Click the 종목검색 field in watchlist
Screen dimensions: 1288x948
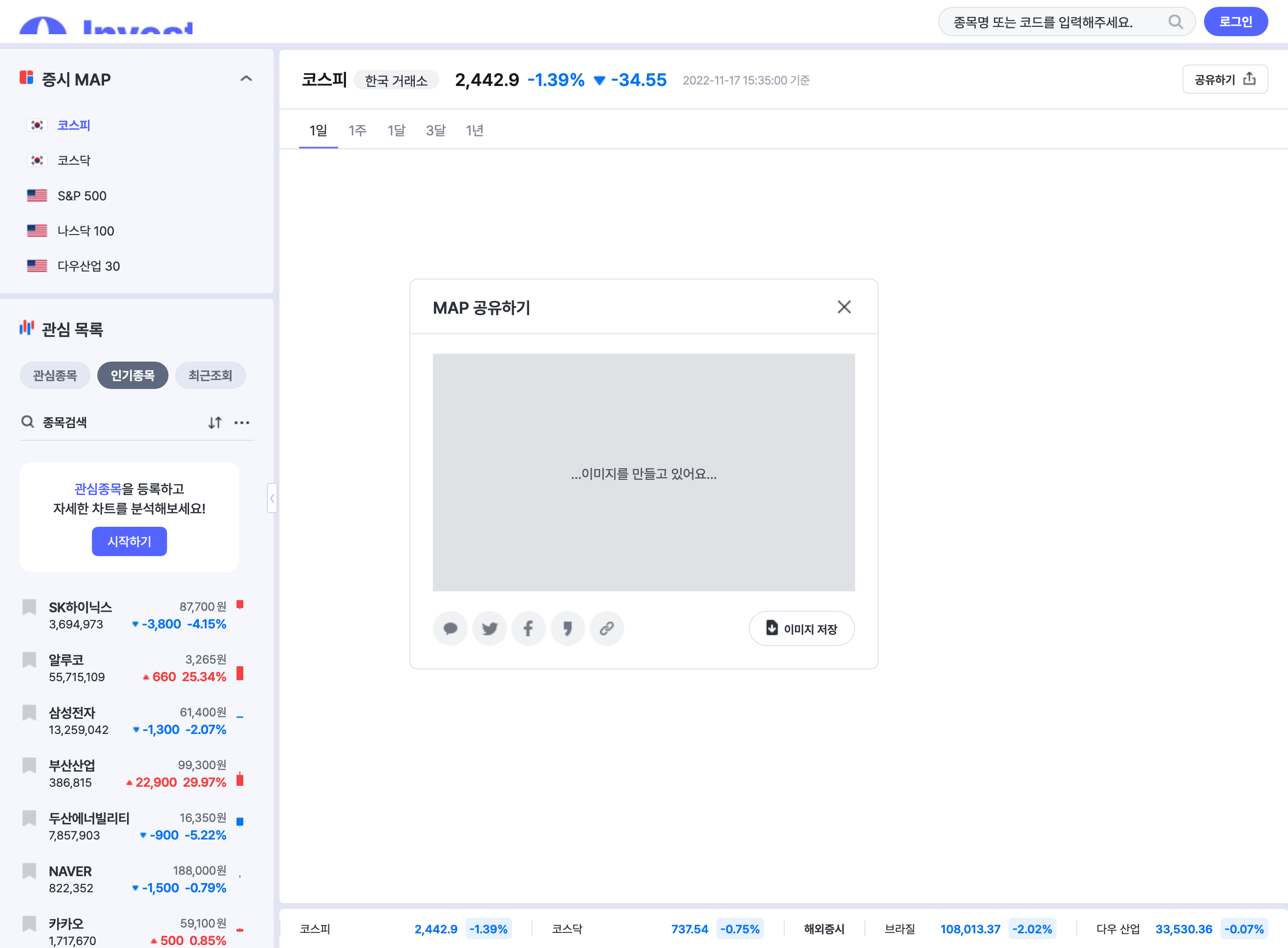coord(109,422)
